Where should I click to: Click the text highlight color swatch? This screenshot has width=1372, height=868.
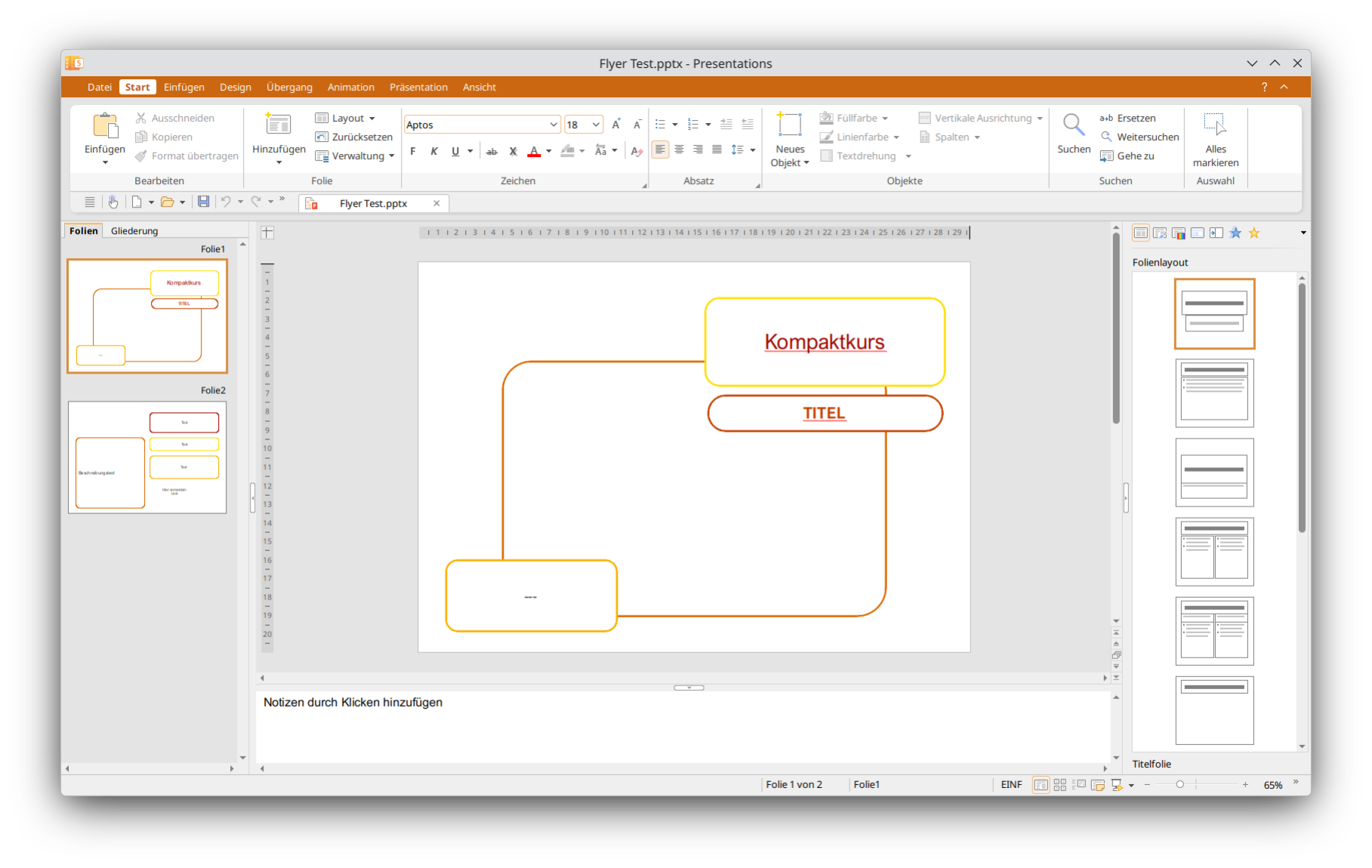click(568, 151)
